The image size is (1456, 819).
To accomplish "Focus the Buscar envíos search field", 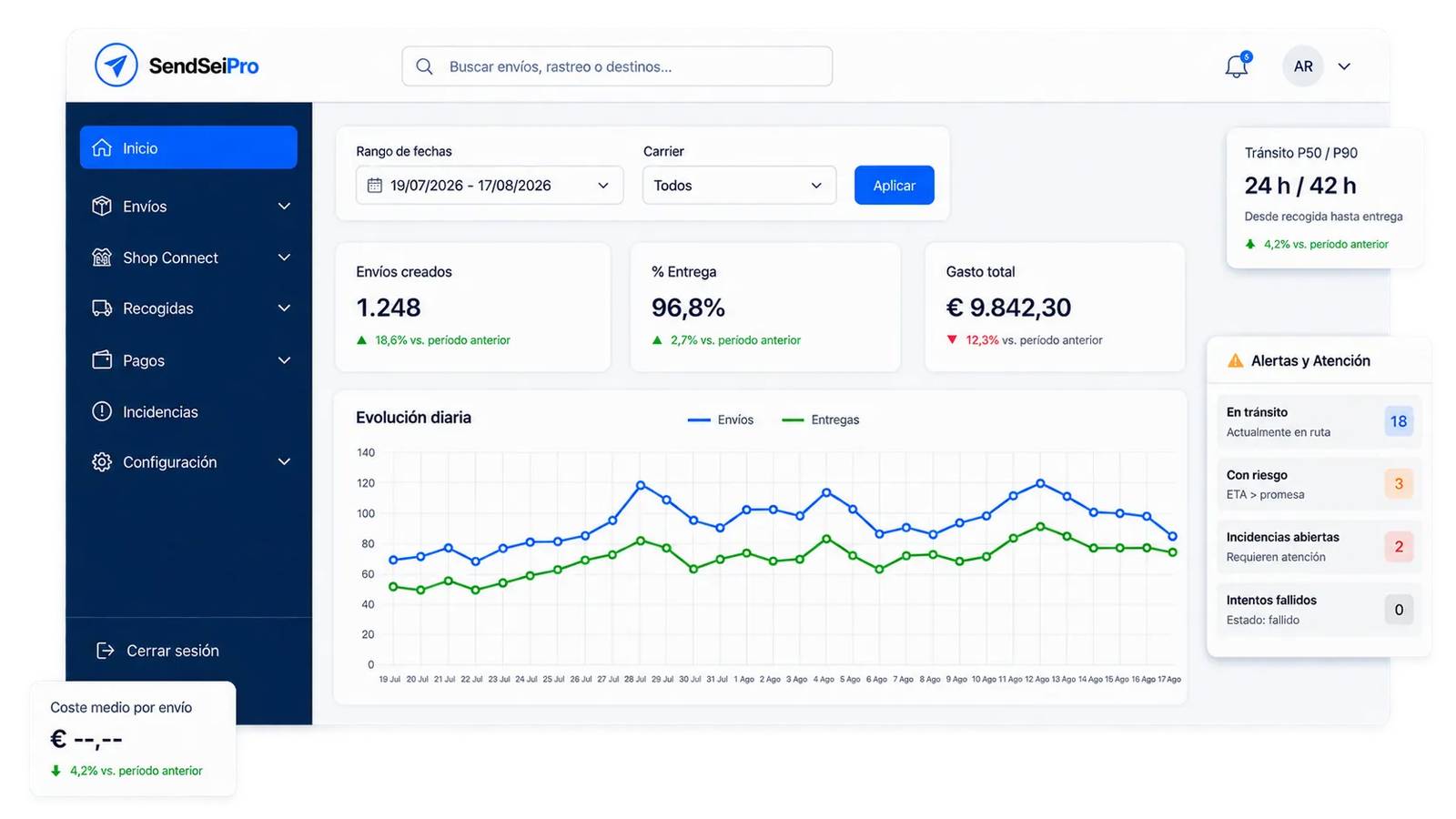I will click(x=617, y=66).
